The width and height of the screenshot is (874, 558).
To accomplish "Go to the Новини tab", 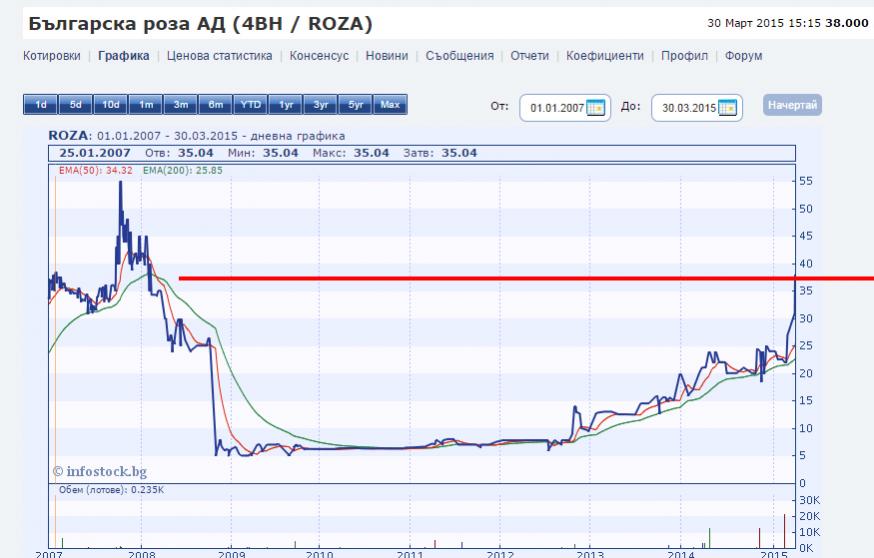I will coord(387,56).
